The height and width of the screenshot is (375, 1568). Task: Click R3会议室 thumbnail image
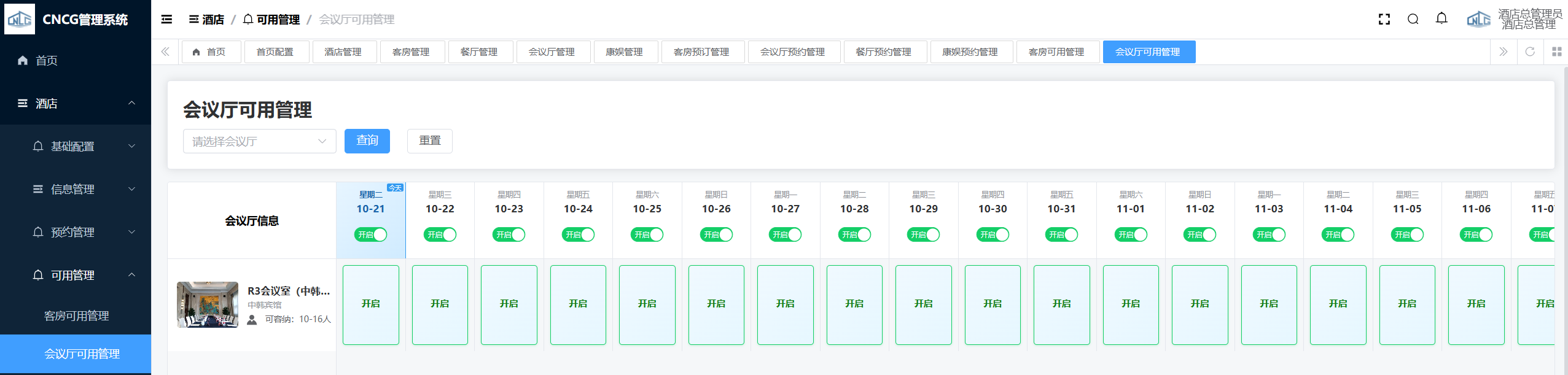coord(208,304)
